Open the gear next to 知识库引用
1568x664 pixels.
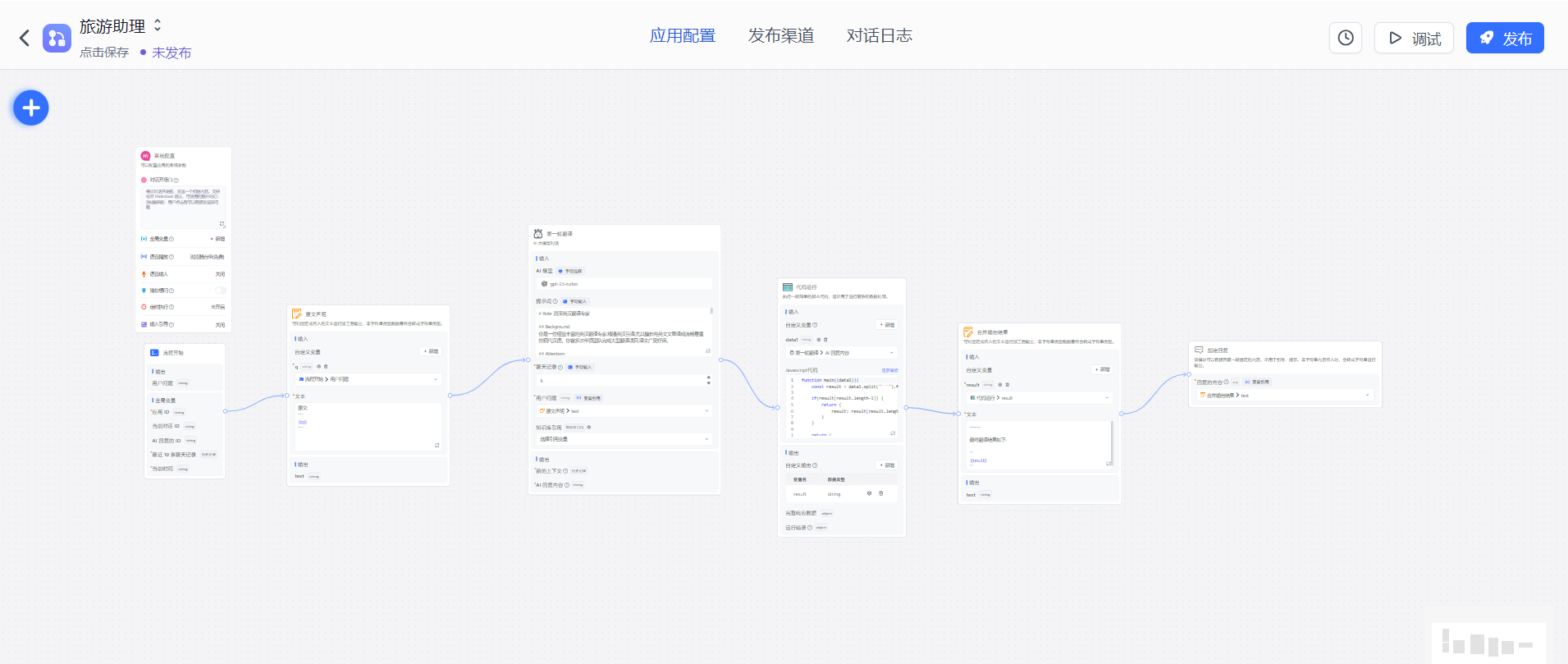point(589,428)
